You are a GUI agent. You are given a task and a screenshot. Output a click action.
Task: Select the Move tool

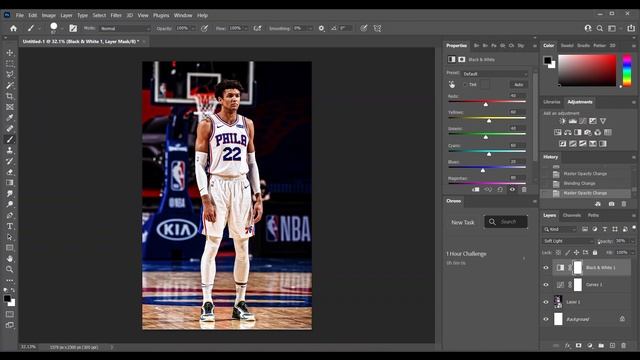coord(10,53)
